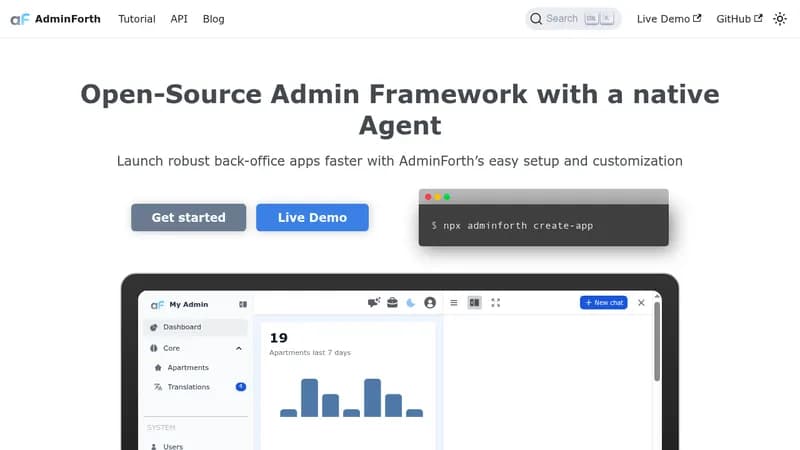Collapse the My Admin sidebar panel icon
Image resolution: width=800 pixels, height=450 pixels.
(243, 305)
